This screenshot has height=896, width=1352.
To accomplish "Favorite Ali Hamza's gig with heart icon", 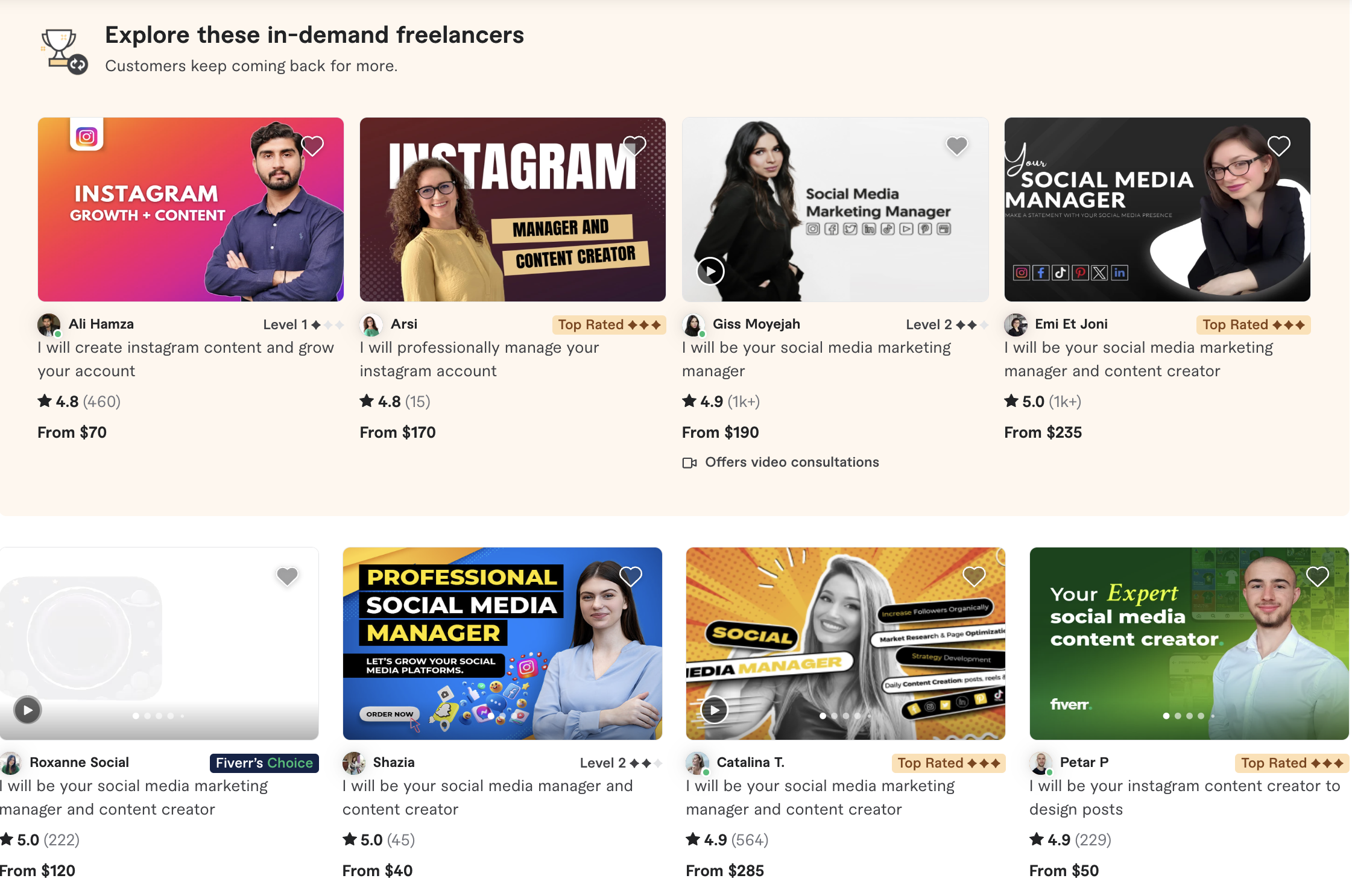I will 312,146.
